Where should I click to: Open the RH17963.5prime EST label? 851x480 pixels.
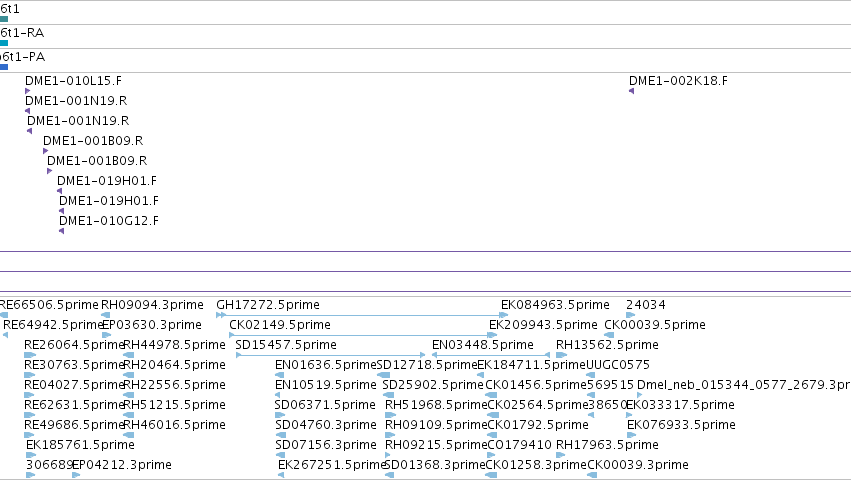(607, 445)
